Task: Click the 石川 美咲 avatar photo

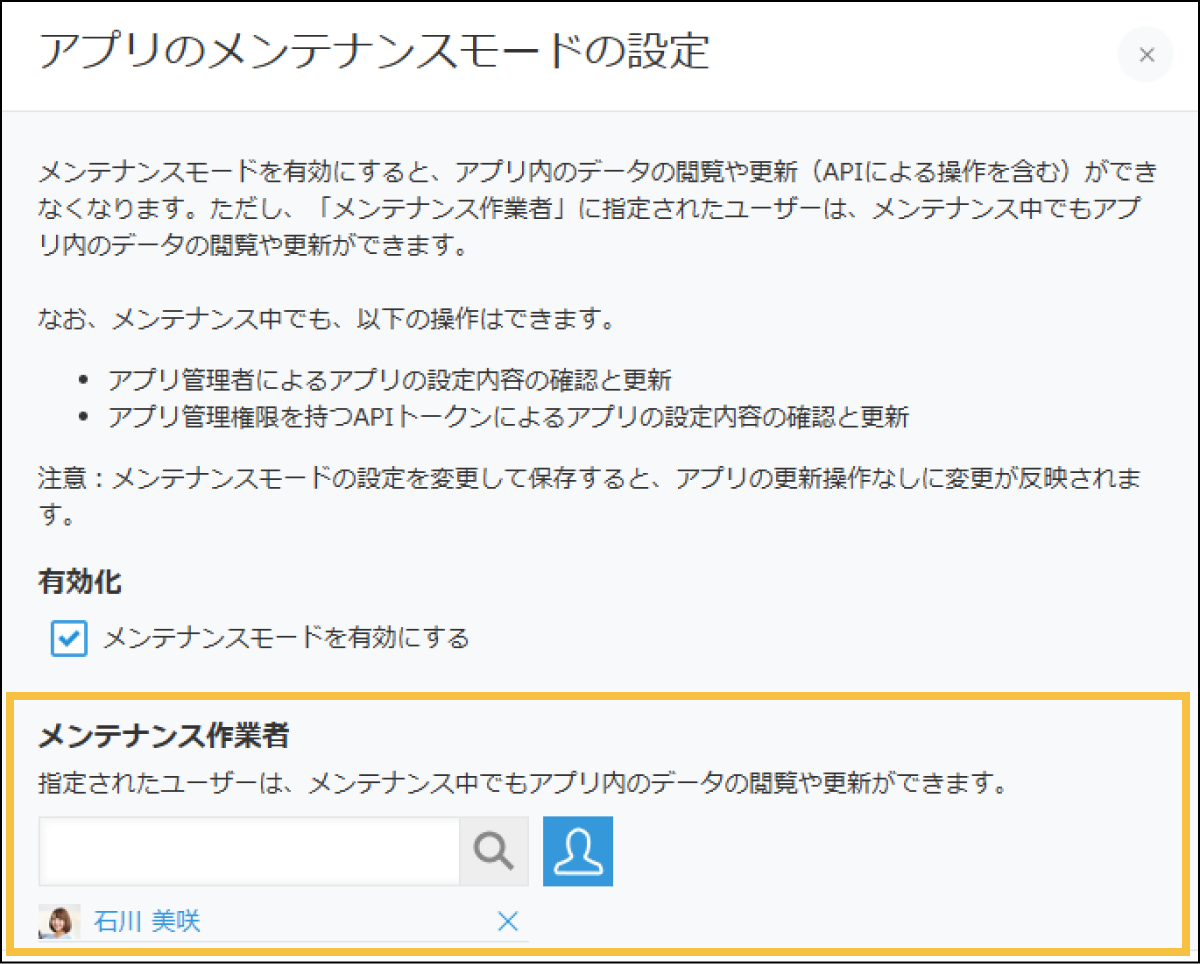Action: coord(58,921)
